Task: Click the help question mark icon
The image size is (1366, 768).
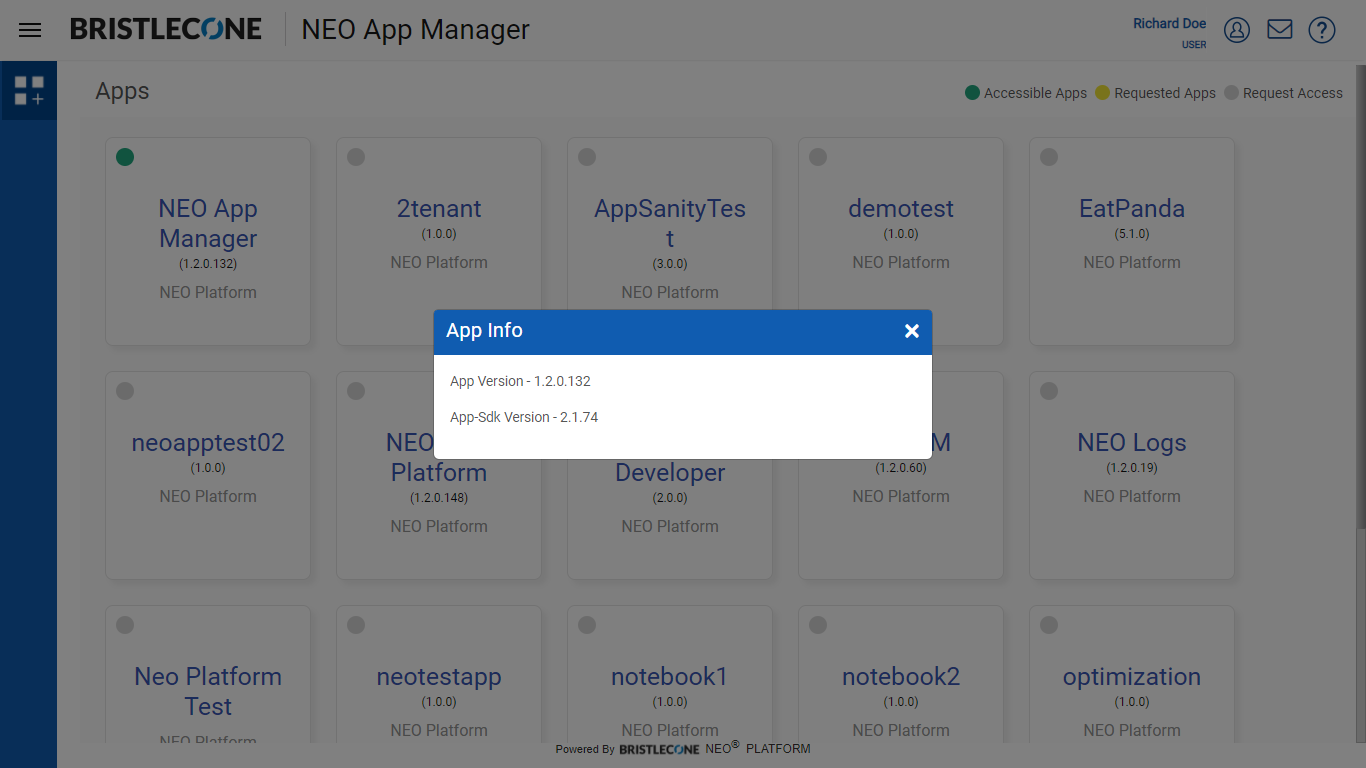Action: 1322,30
